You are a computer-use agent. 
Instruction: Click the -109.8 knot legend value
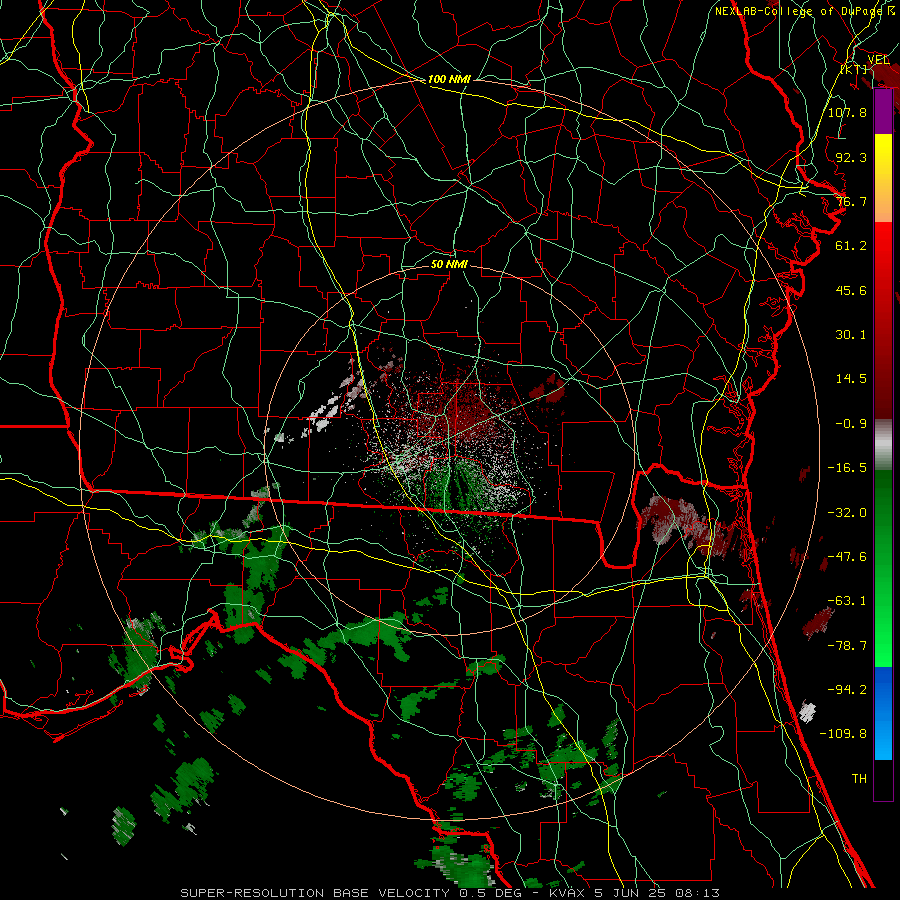[843, 734]
